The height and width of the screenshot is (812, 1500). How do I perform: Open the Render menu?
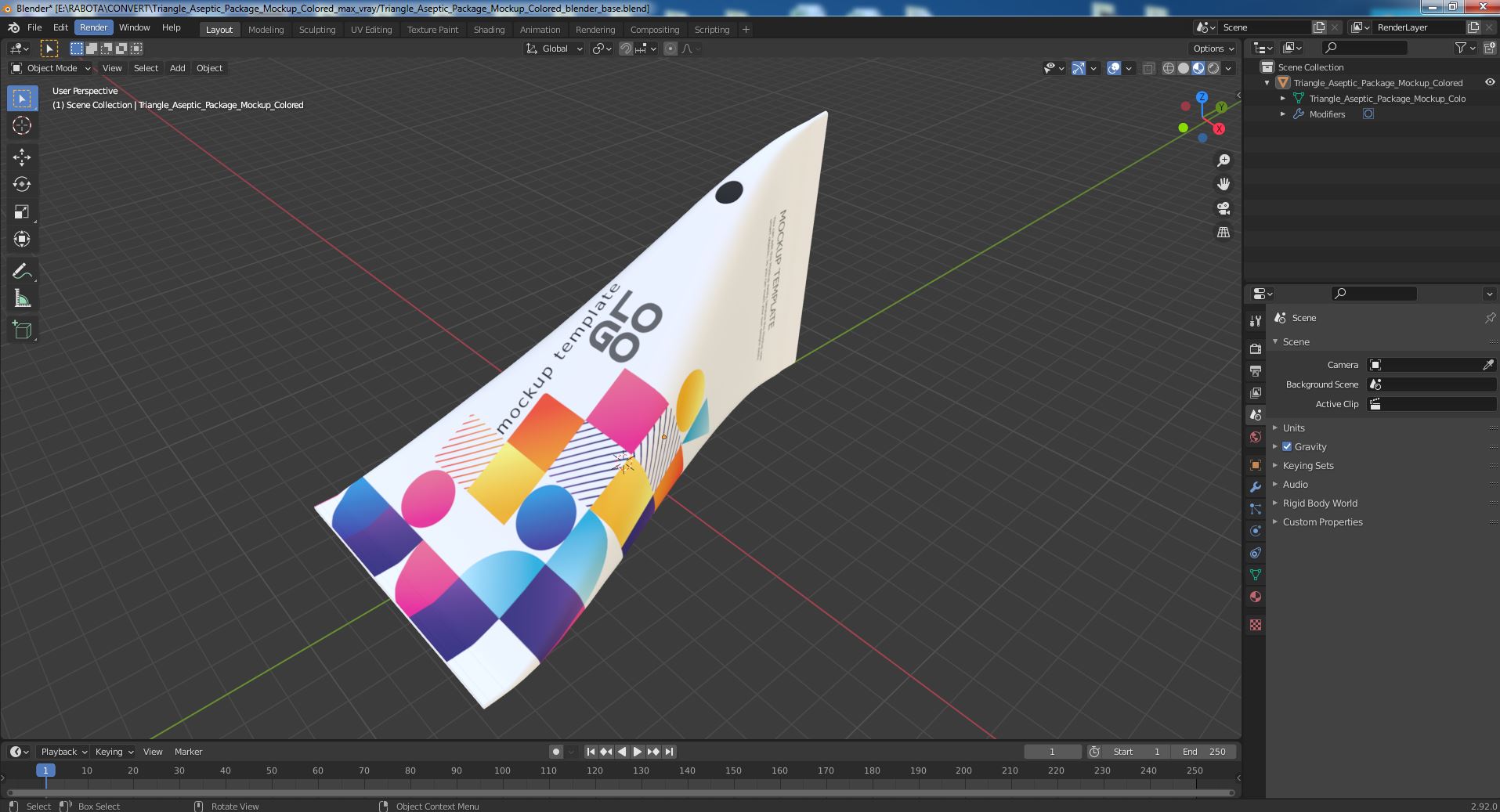93,27
